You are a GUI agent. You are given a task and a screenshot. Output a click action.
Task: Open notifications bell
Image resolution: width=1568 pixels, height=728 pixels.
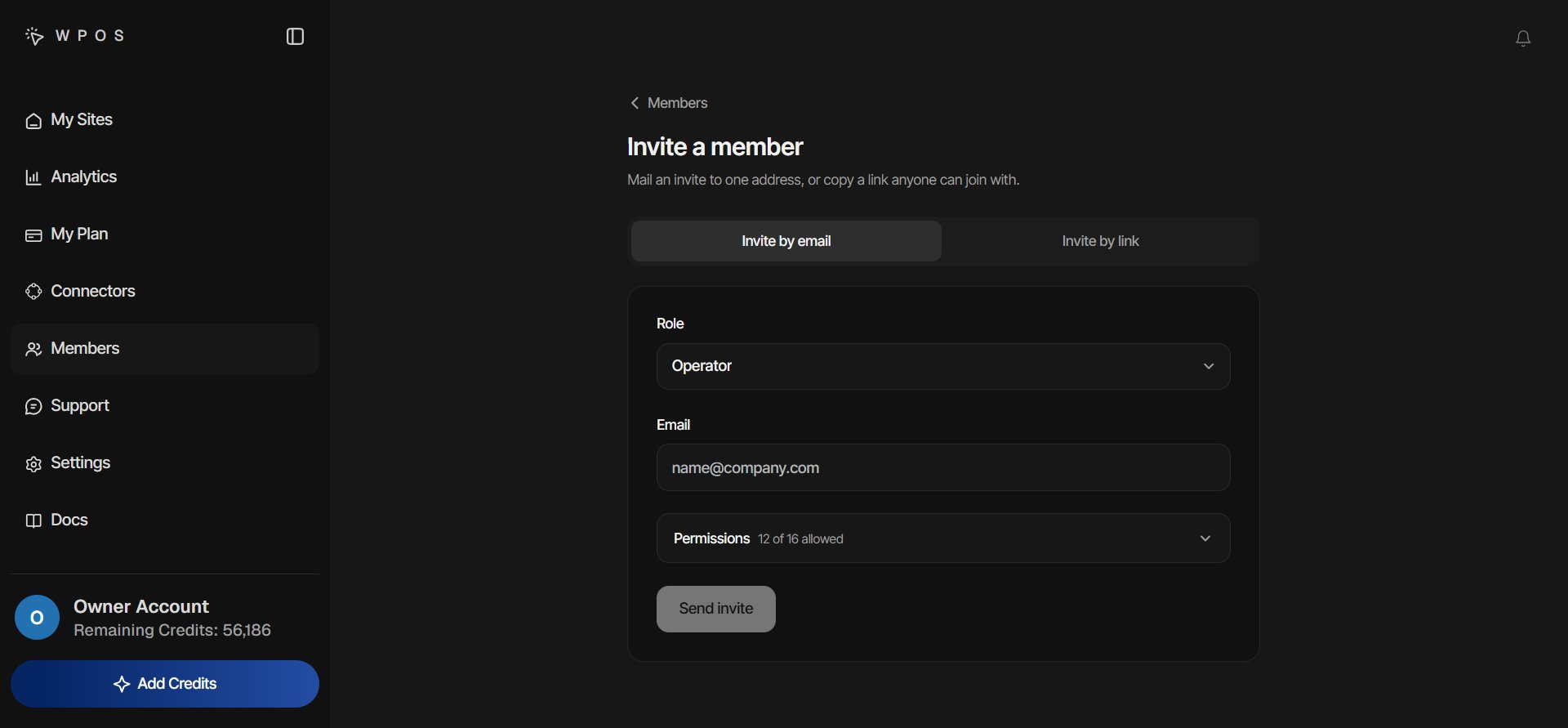[x=1523, y=38]
